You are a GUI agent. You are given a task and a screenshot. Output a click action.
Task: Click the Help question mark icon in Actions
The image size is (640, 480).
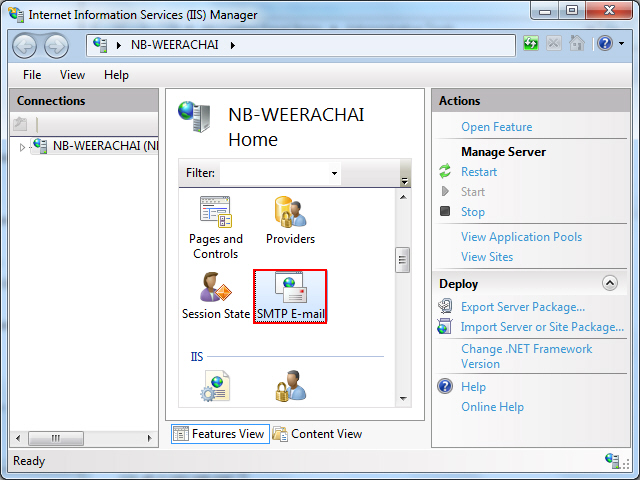[445, 386]
